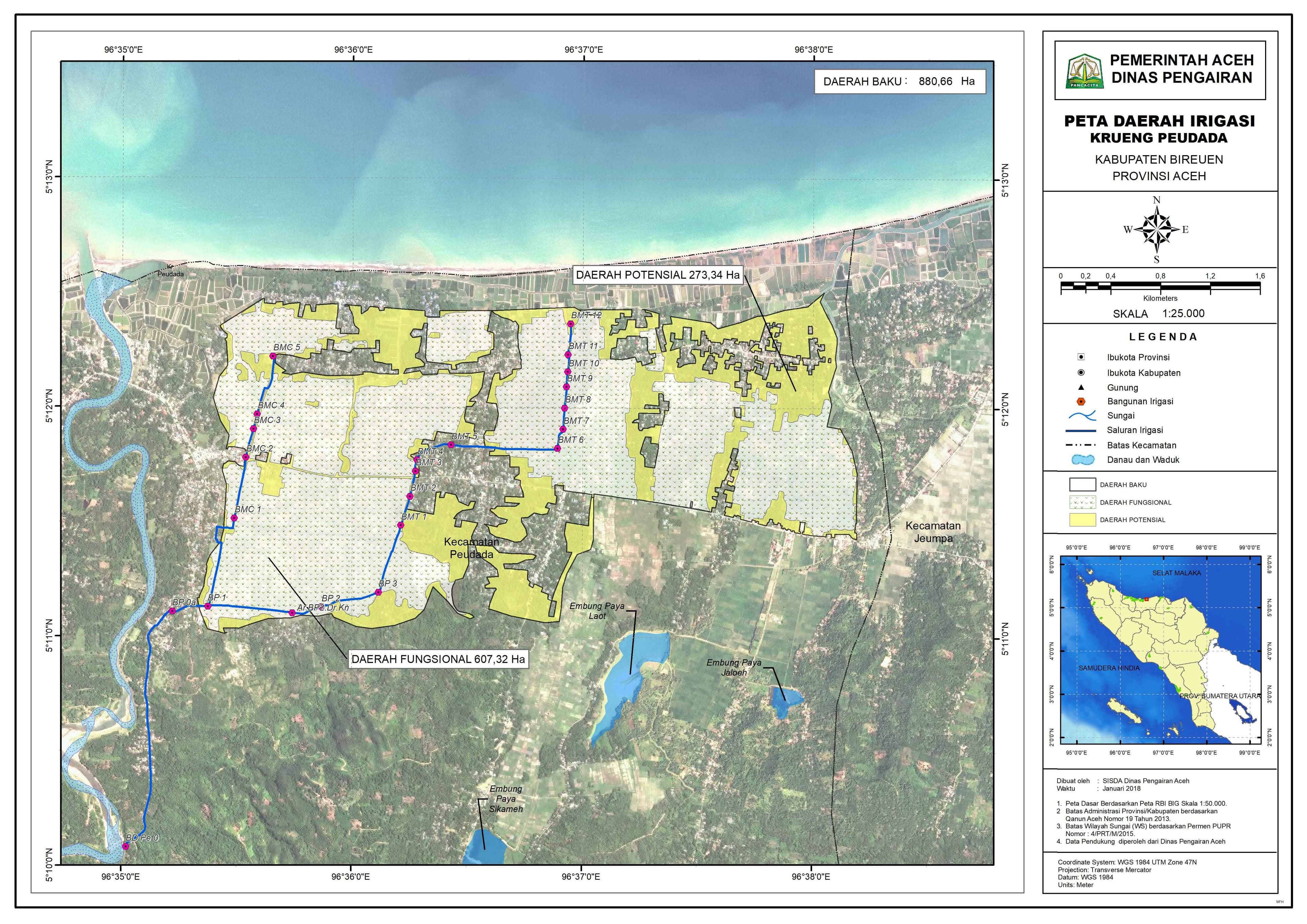The height and width of the screenshot is (924, 1307).
Task: Click the BMT 6 junction marker
Action: click(558, 449)
